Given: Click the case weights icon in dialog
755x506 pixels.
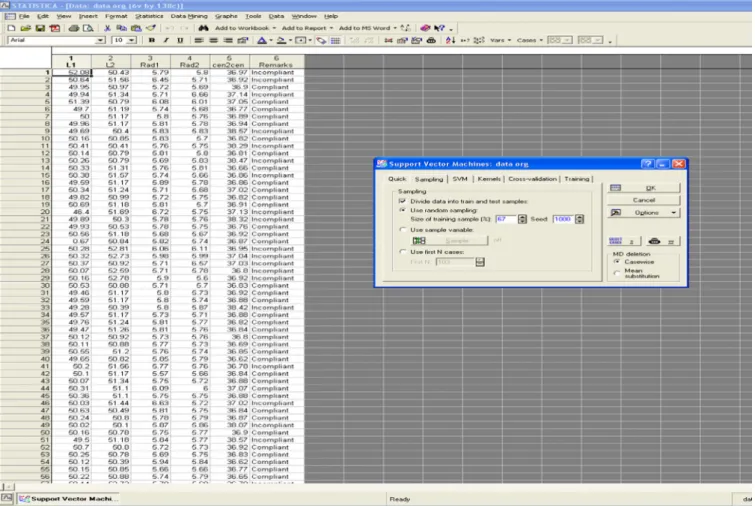Looking at the screenshot, I should point(663,241).
